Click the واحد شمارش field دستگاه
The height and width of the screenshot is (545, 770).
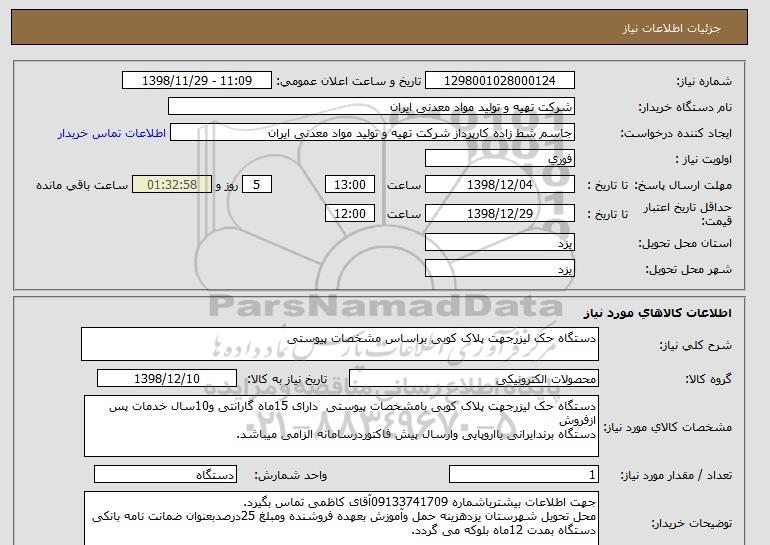coord(165,475)
